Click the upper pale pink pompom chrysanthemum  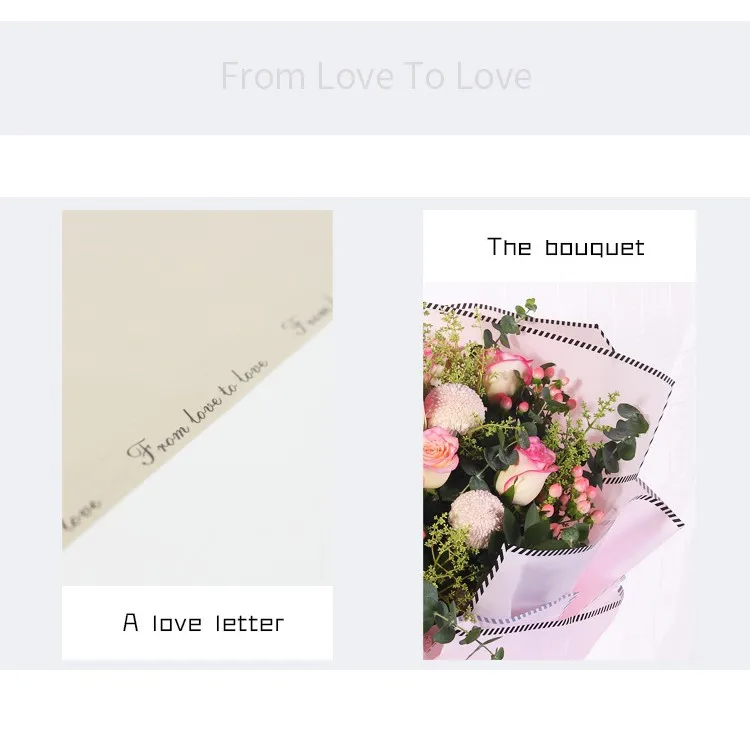pos(453,408)
